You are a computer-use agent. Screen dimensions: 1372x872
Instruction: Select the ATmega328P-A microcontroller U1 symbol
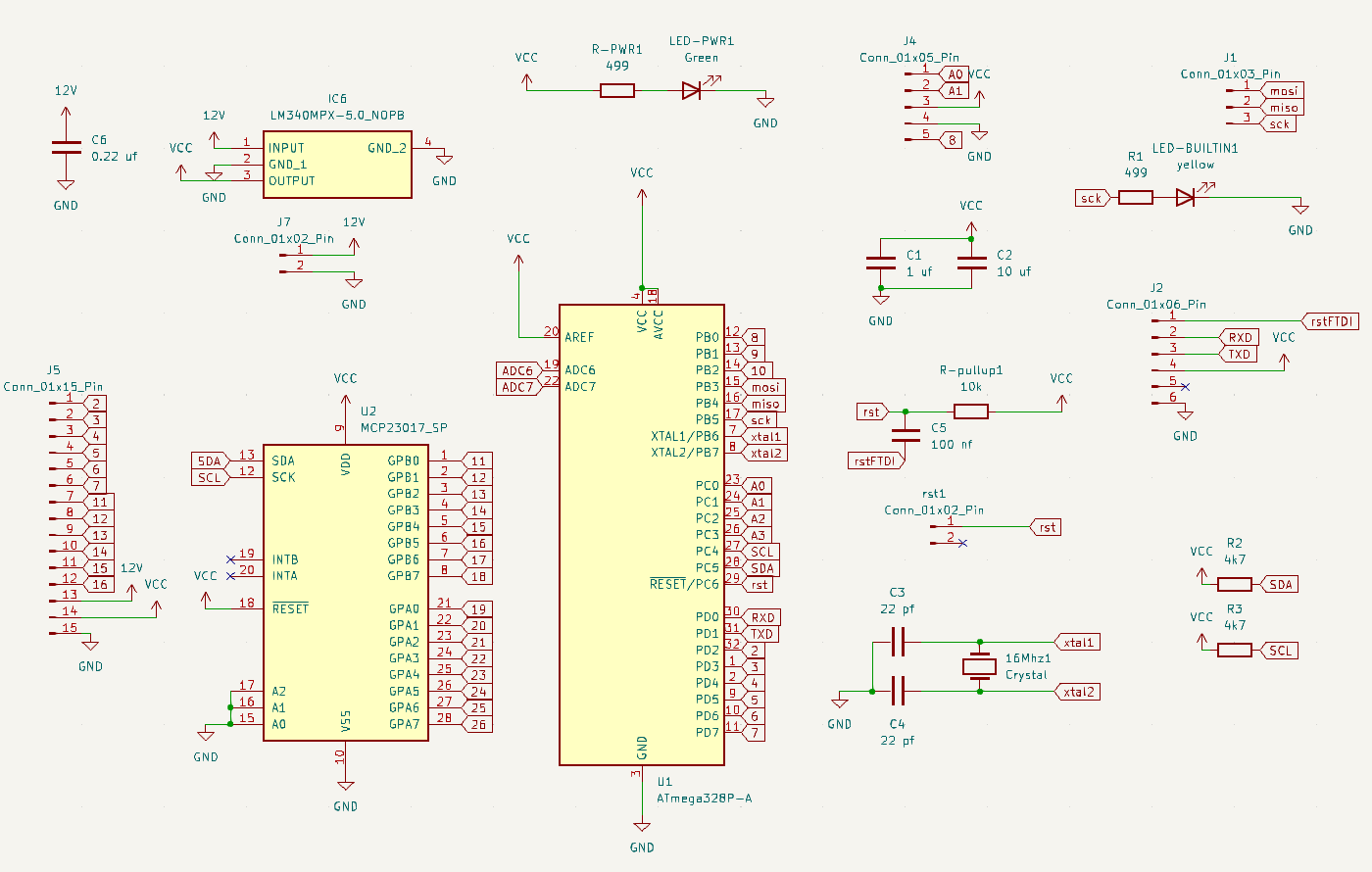[641, 534]
